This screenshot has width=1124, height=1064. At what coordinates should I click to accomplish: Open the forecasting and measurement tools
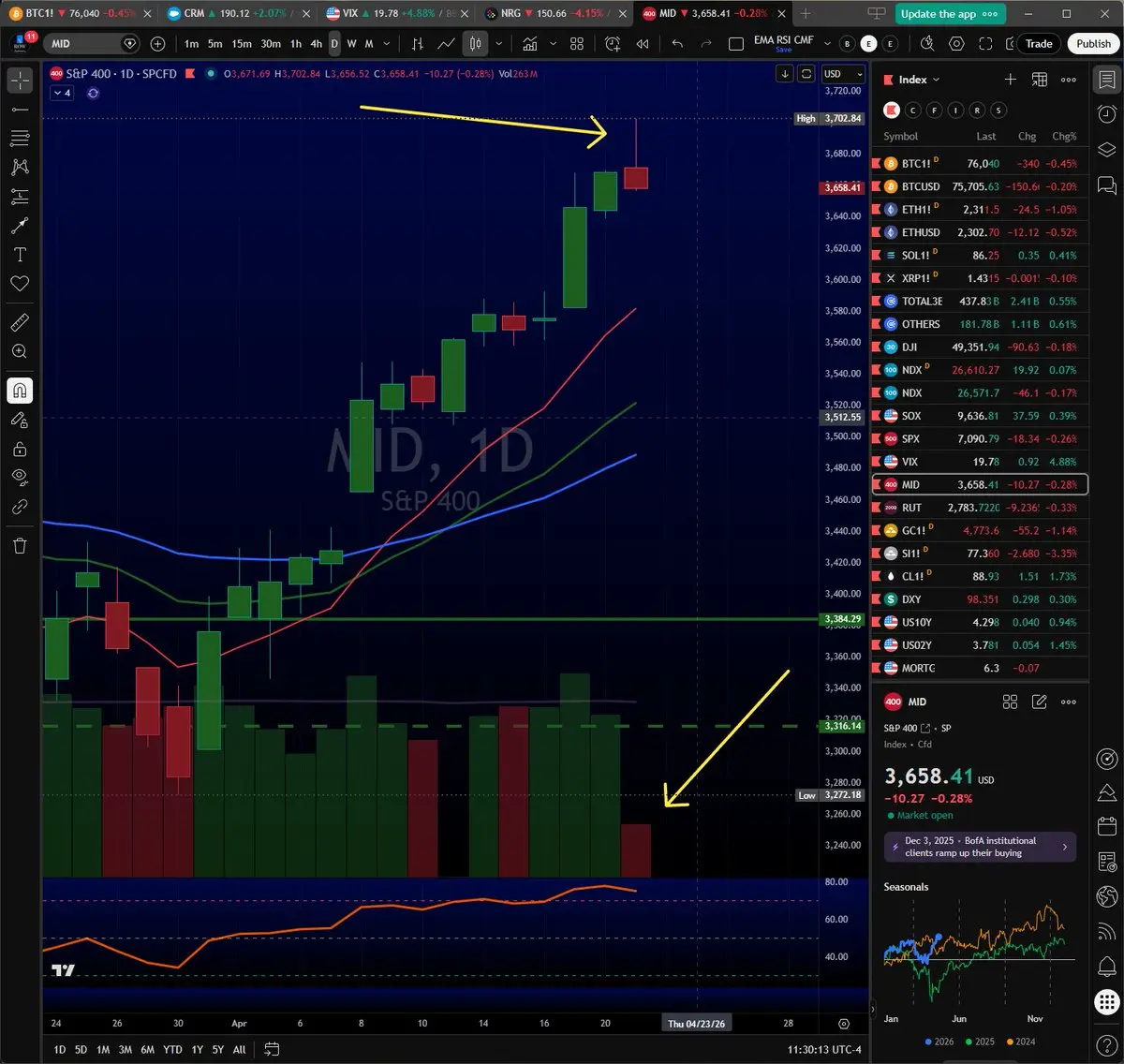click(x=20, y=197)
